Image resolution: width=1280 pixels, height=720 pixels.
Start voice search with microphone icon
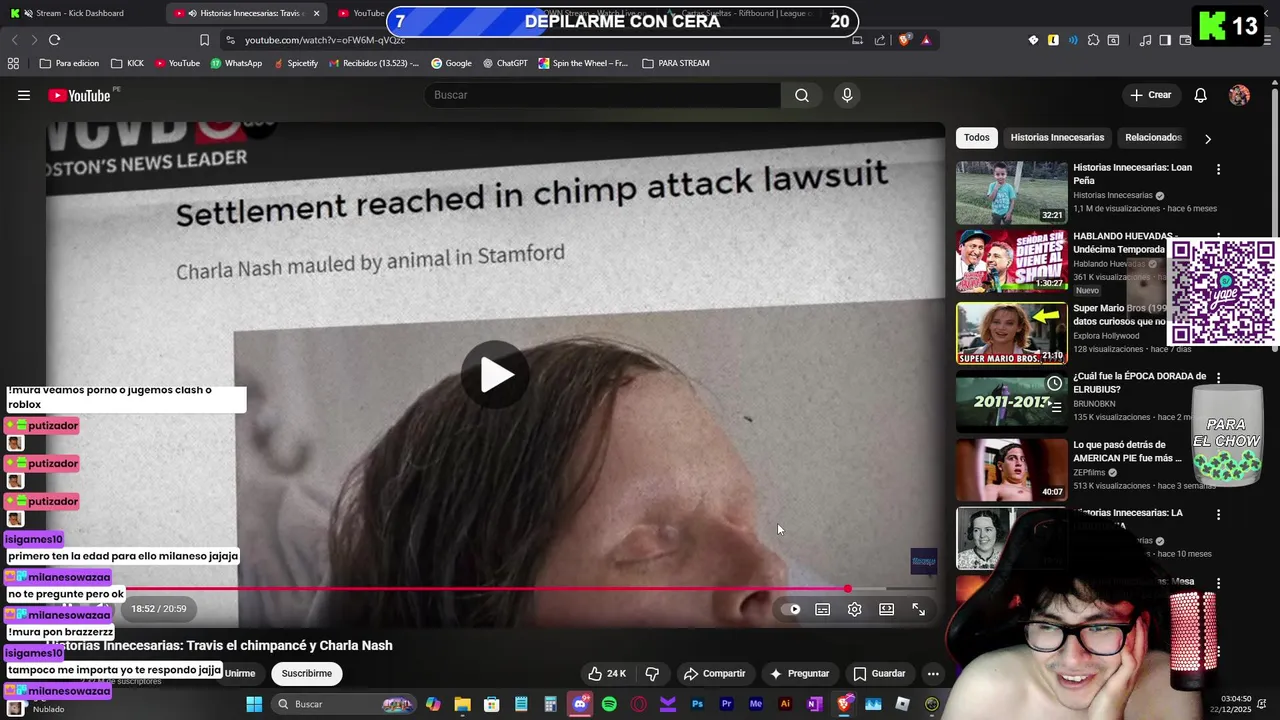pyautogui.click(x=847, y=95)
